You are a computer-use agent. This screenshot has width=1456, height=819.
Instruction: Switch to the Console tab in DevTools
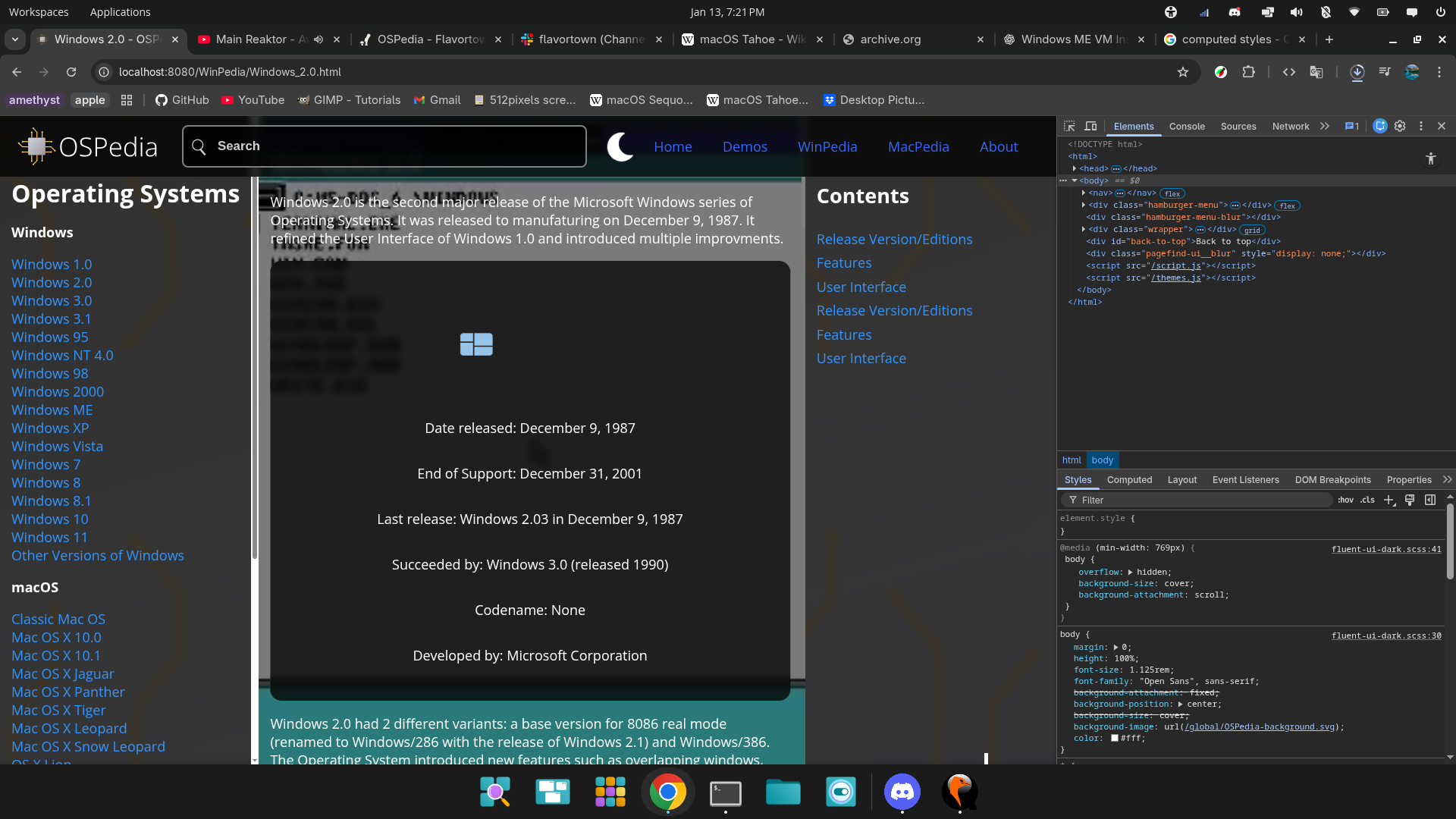1186,127
